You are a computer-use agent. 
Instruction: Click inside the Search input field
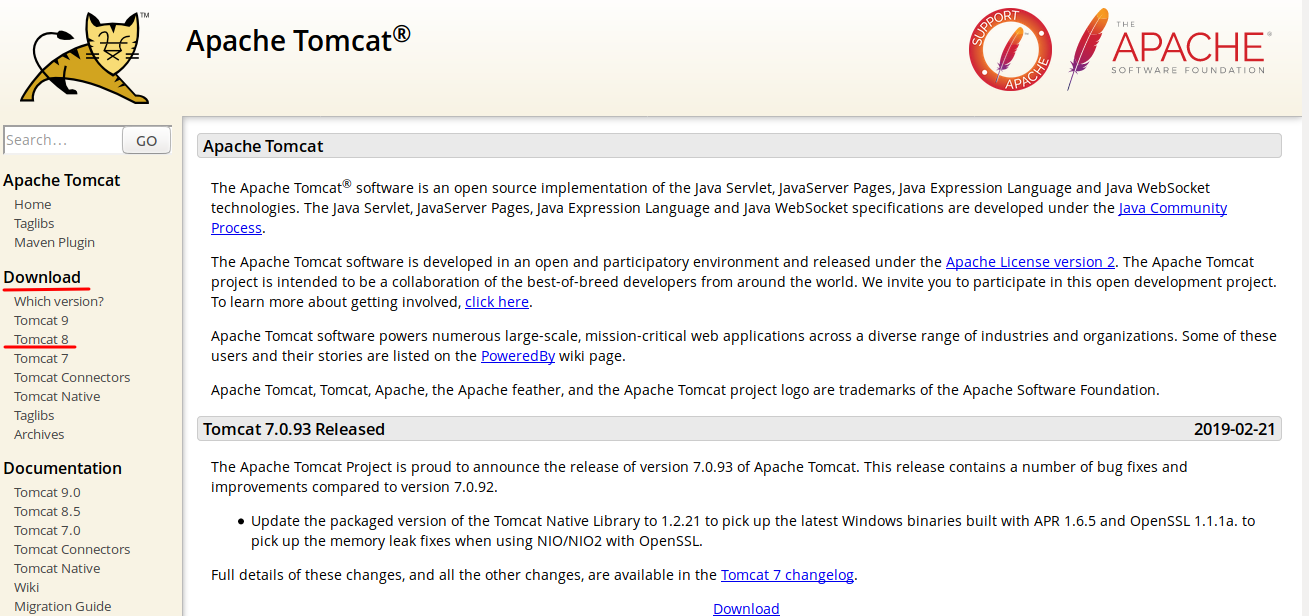click(62, 139)
